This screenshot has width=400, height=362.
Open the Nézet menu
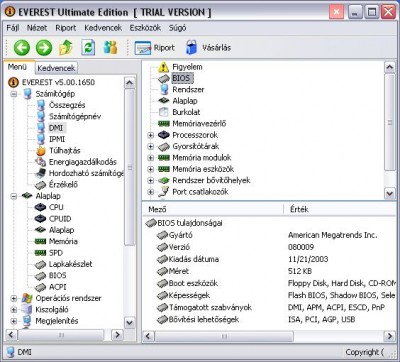[37, 28]
